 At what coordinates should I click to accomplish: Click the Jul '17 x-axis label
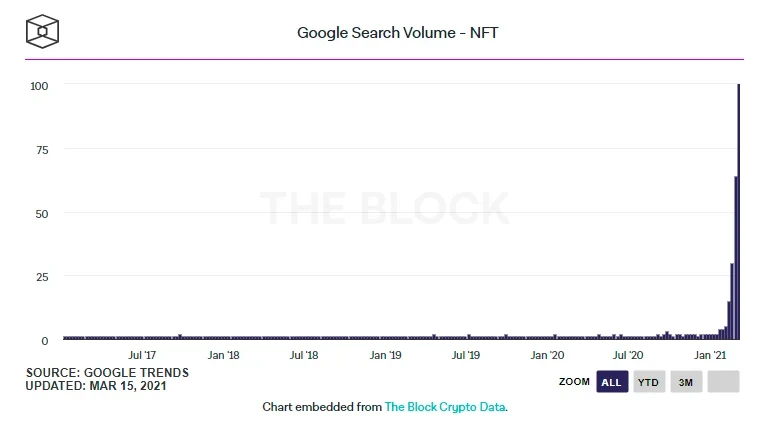(x=142, y=355)
